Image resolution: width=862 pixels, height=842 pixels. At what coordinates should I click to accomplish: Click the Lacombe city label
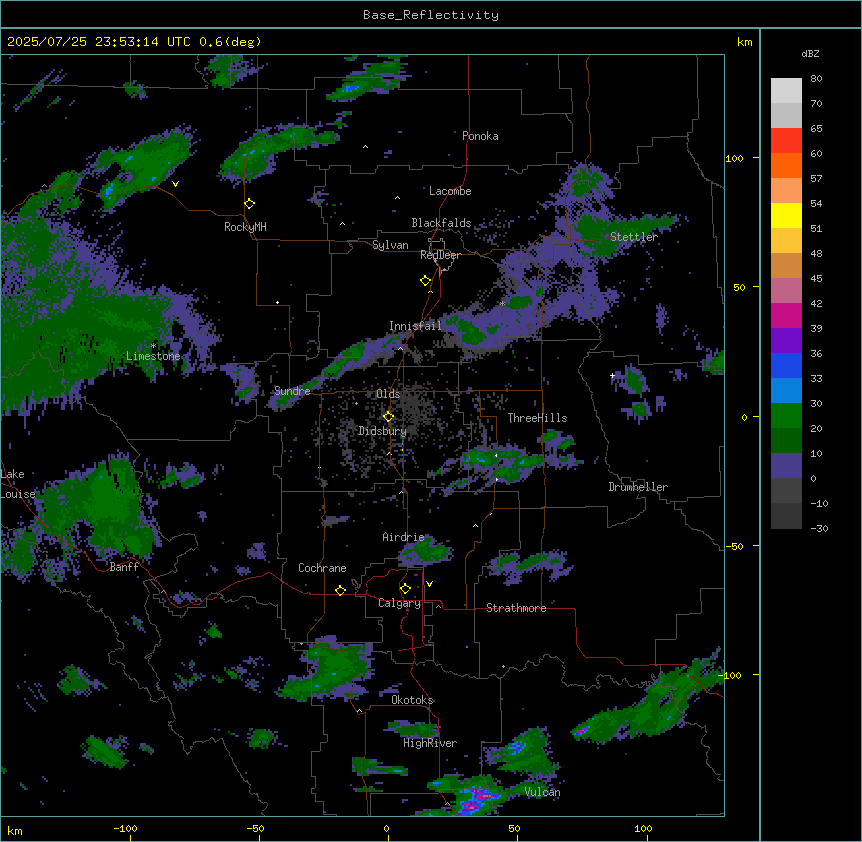(x=450, y=191)
